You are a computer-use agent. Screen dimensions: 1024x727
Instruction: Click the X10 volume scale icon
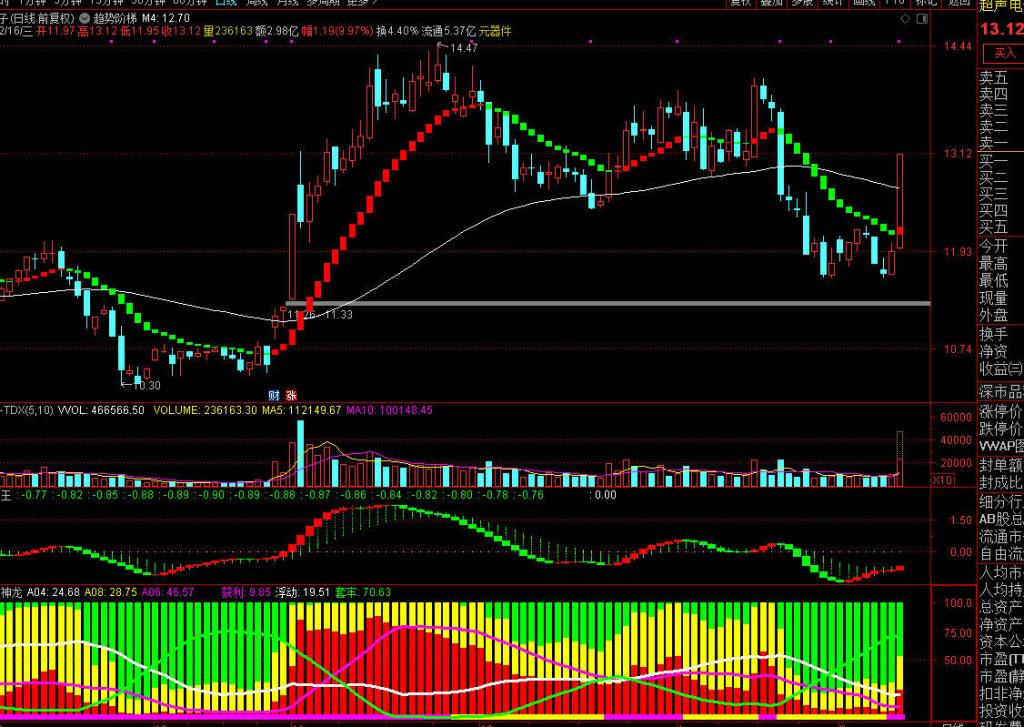tap(941, 481)
